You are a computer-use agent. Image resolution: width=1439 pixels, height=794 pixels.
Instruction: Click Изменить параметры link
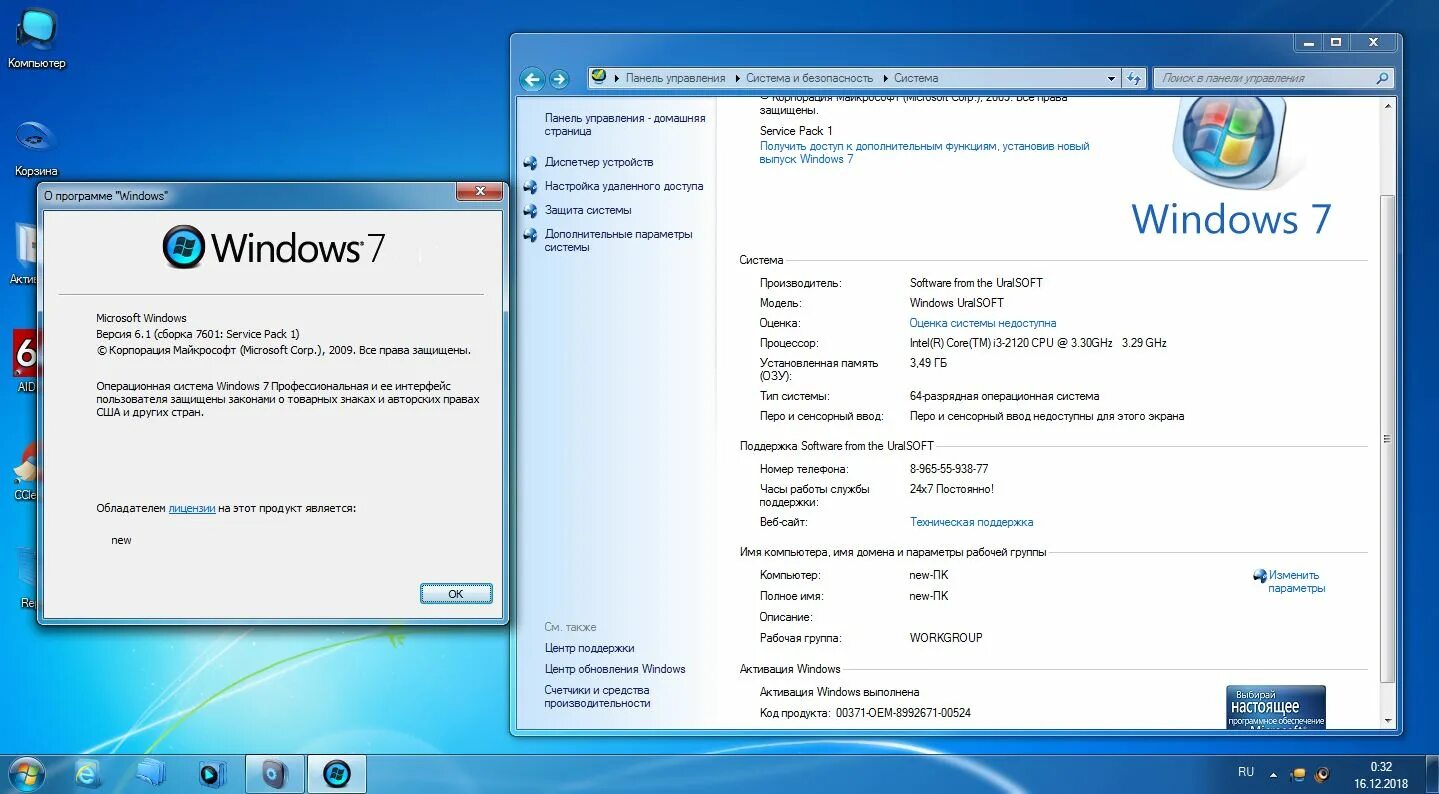pyautogui.click(x=1296, y=582)
